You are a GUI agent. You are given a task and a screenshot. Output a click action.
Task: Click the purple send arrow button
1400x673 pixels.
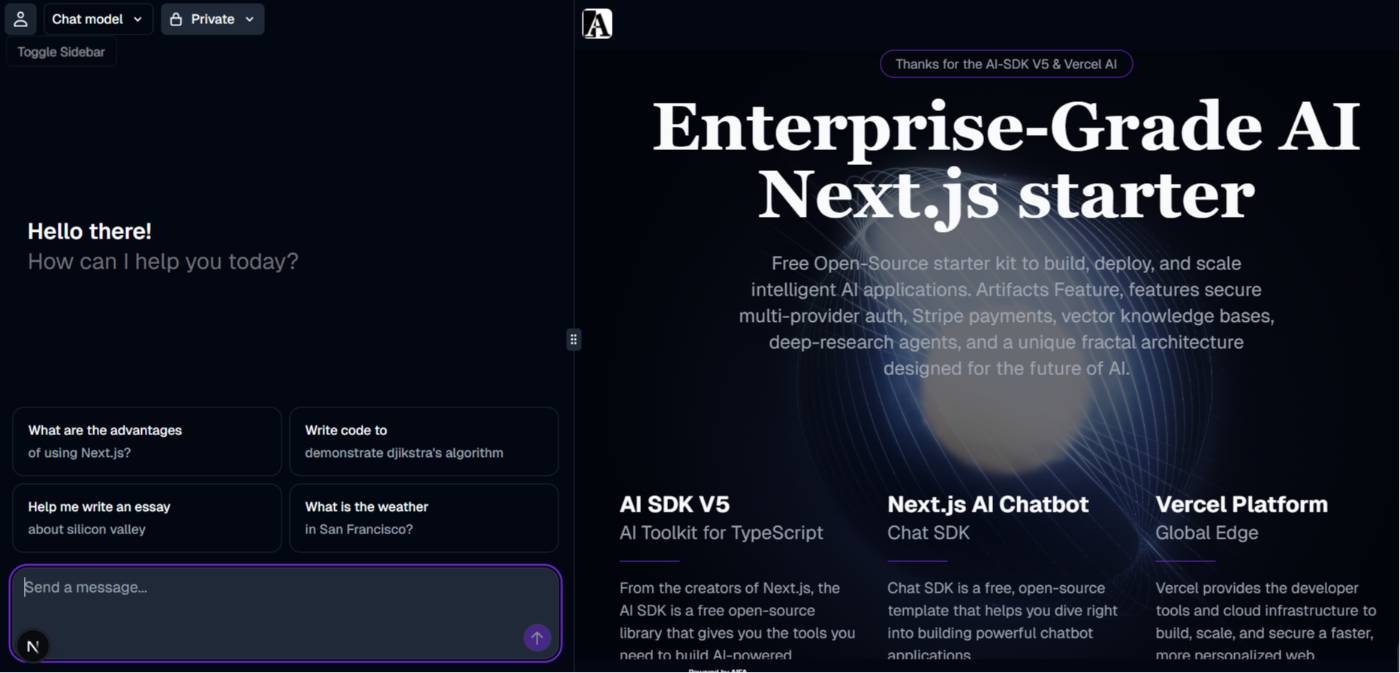coord(537,638)
